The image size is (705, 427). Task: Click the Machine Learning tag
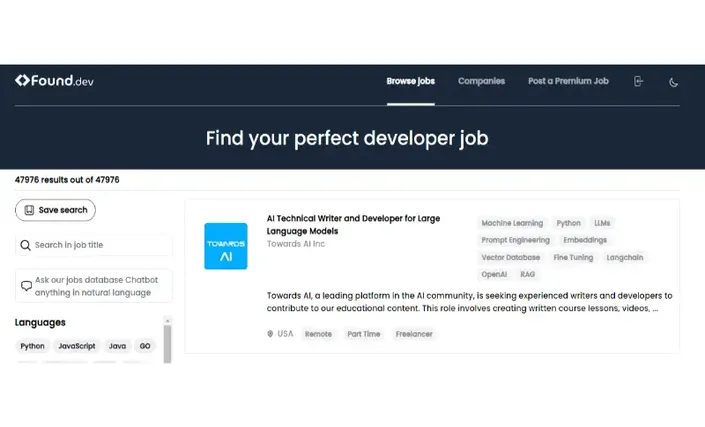tap(512, 223)
